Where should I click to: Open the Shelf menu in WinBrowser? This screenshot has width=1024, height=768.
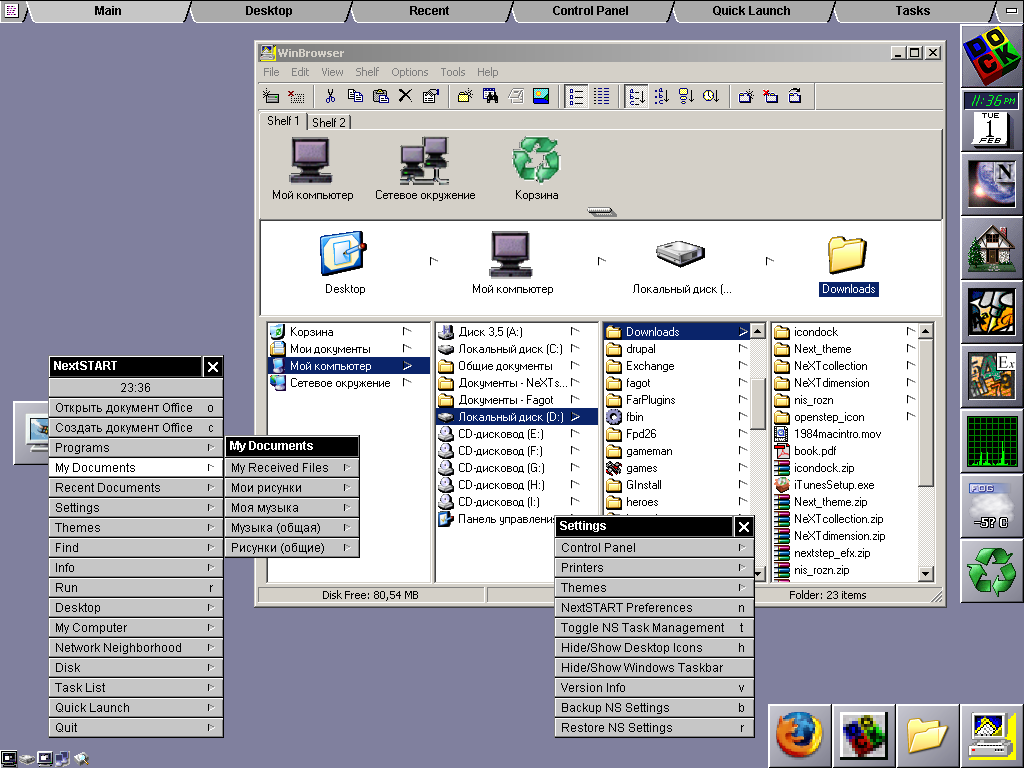pyautogui.click(x=366, y=72)
